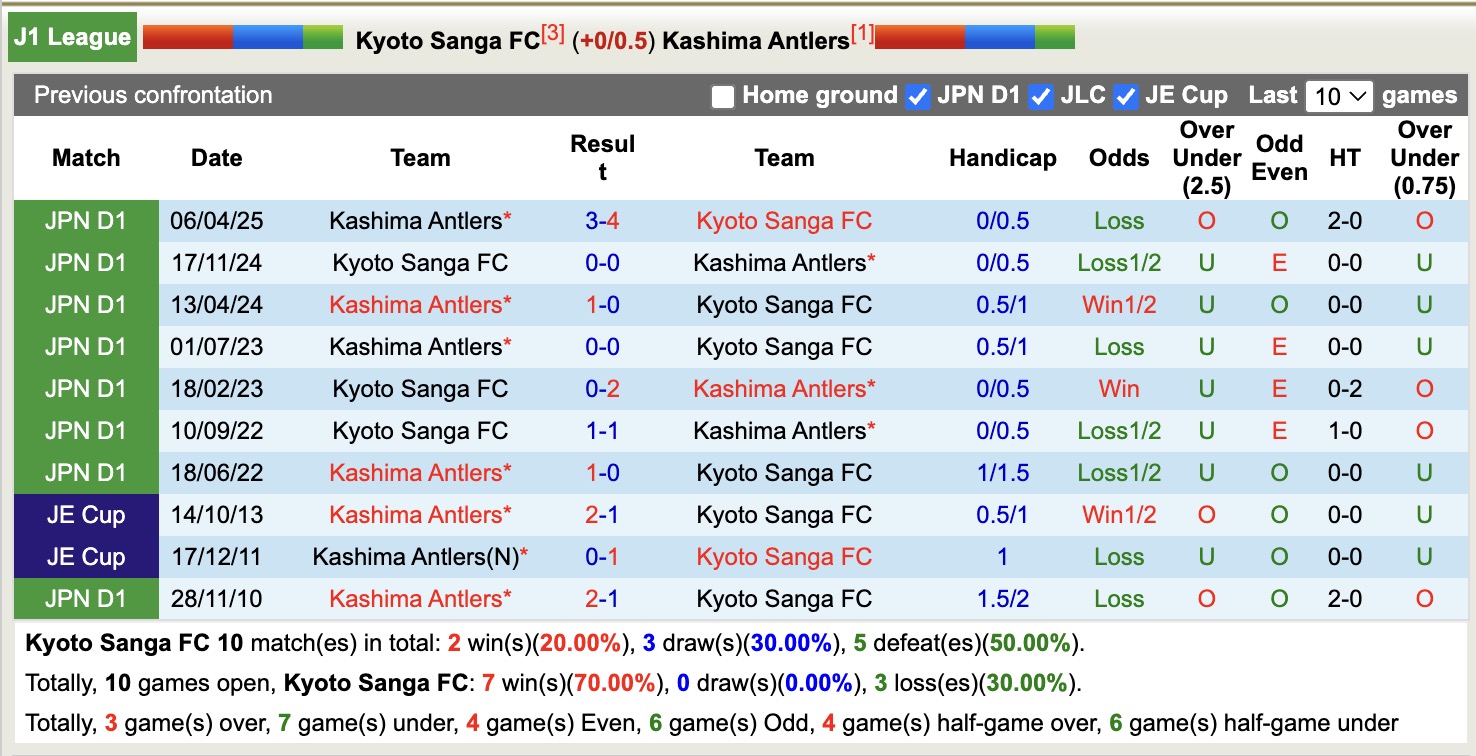Click the JPN D1 label on the first row

click(85, 221)
